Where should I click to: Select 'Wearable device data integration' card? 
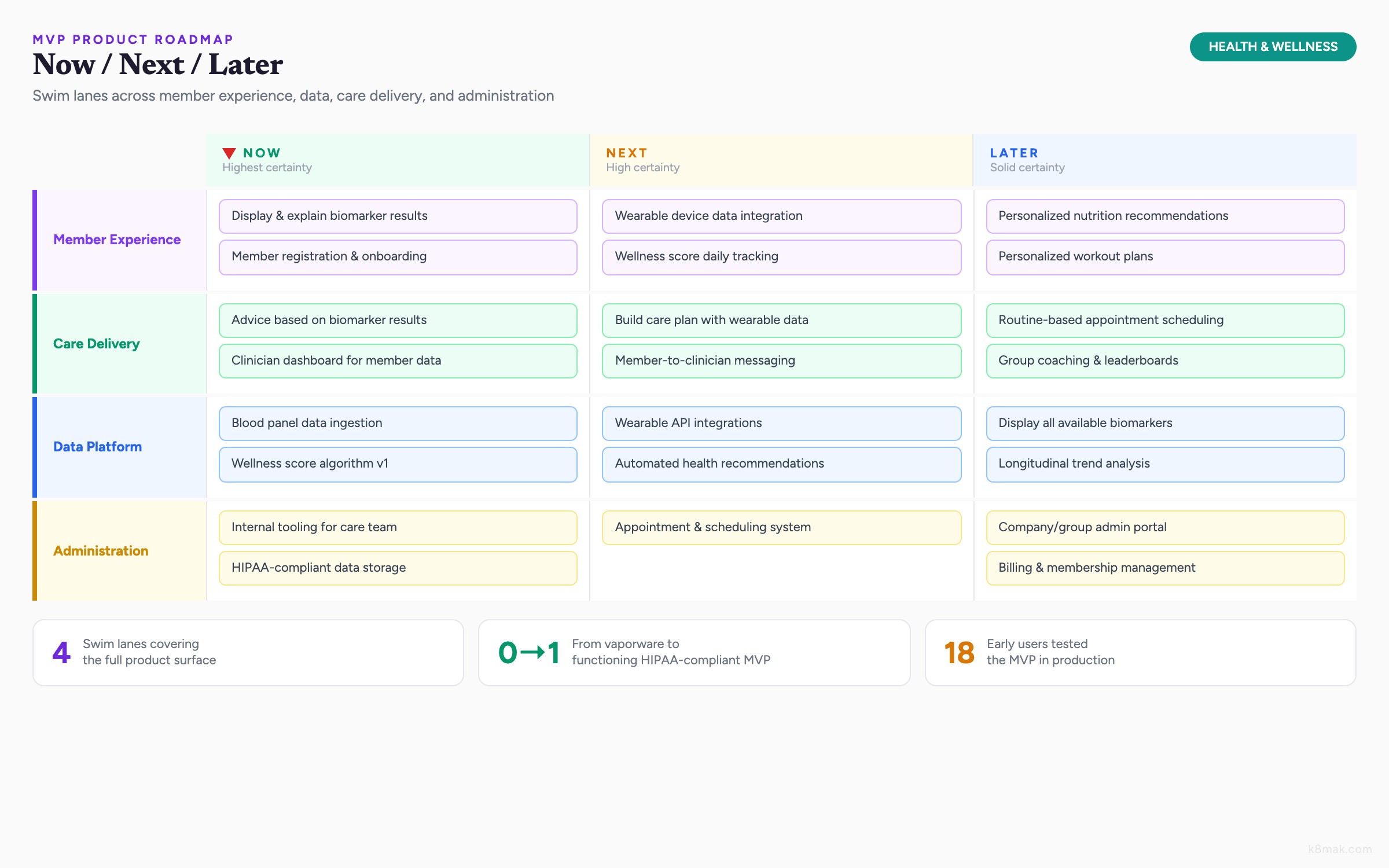tap(782, 216)
